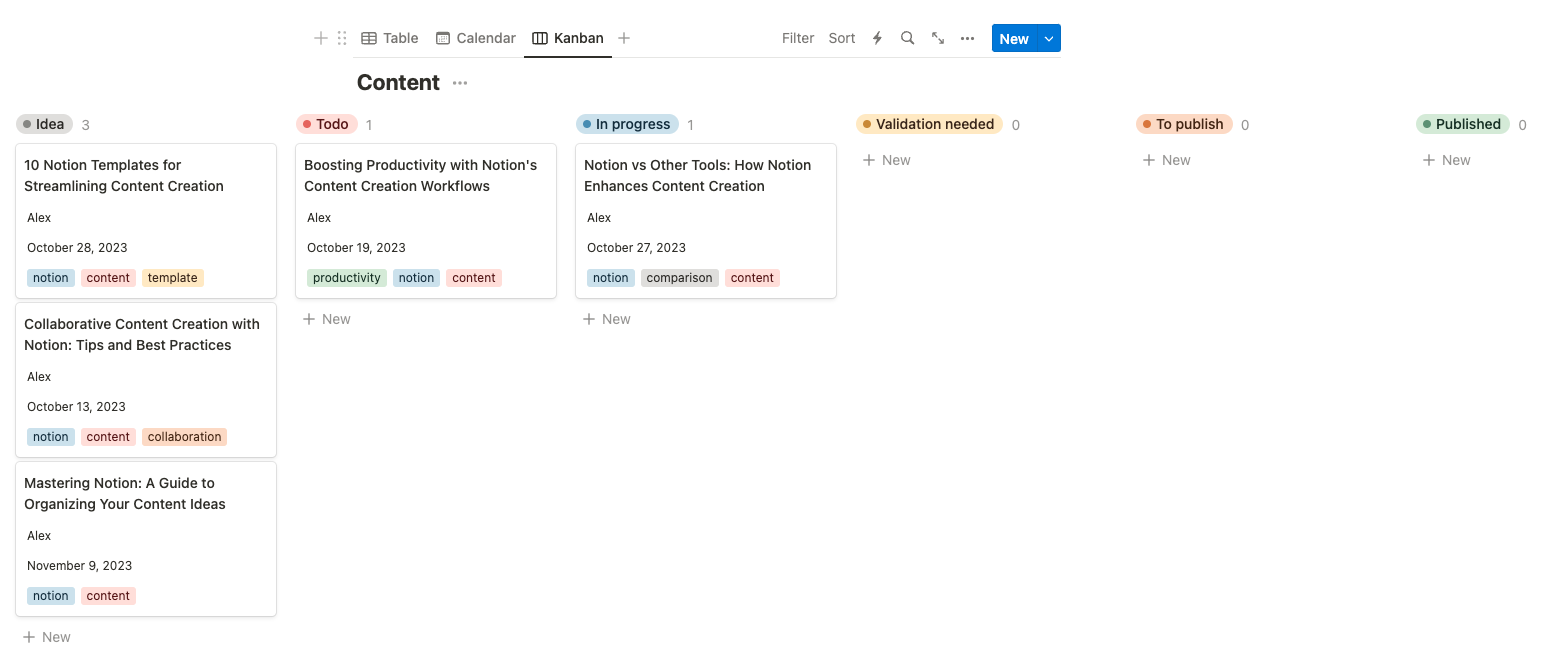The width and height of the screenshot is (1562, 655).
Task: Click the 'notion' tag on the Mastering Notion card
Action: pos(51,596)
